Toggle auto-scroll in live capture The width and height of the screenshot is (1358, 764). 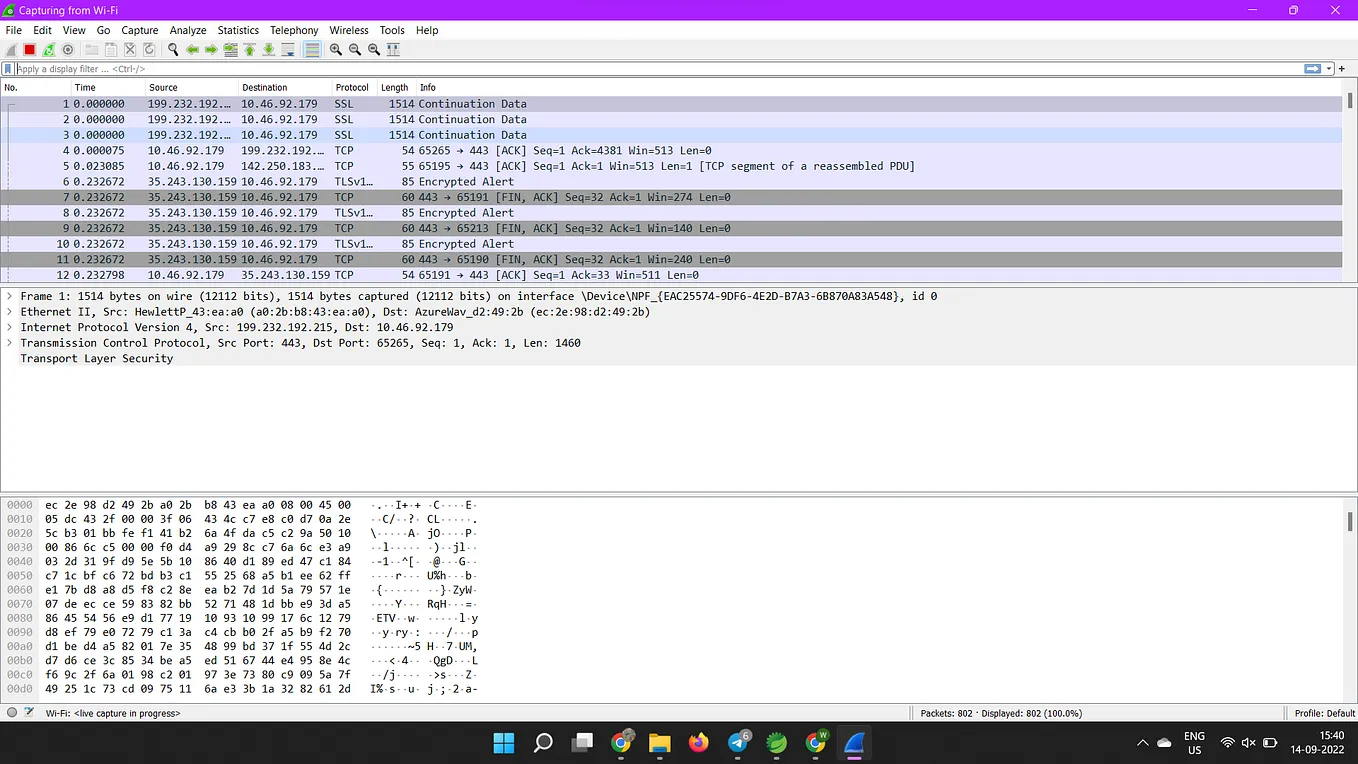(x=287, y=49)
